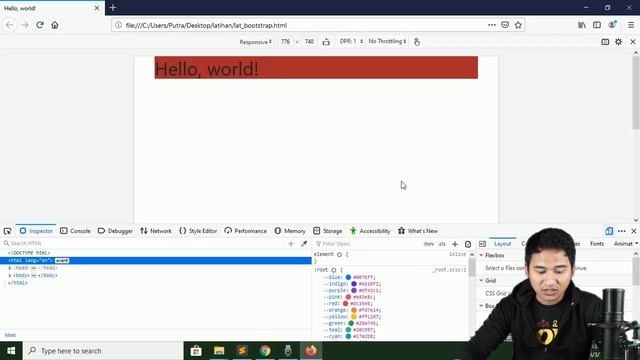Viewport: 640px width, 360px height.
Task: Click the html breadcrumb link
Action: point(10,335)
